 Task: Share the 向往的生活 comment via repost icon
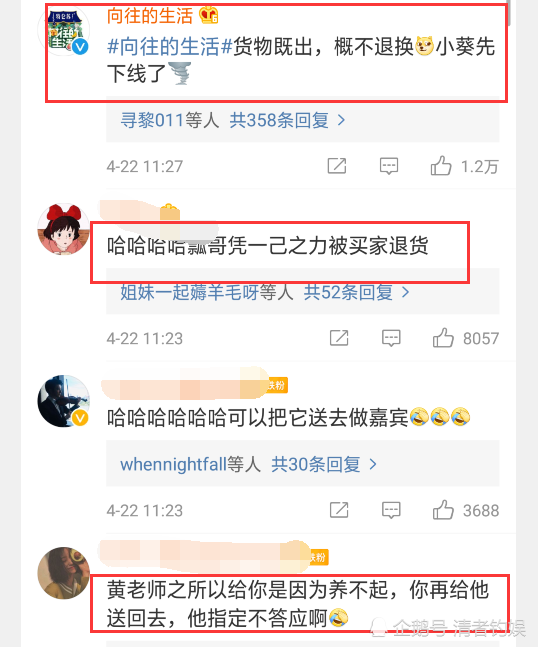click(x=337, y=166)
